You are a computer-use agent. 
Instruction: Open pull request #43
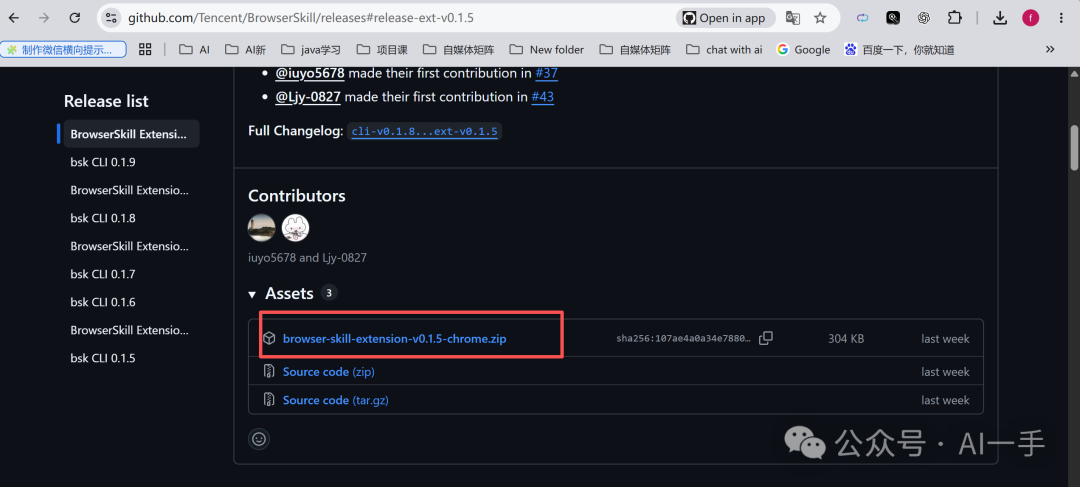(x=543, y=96)
